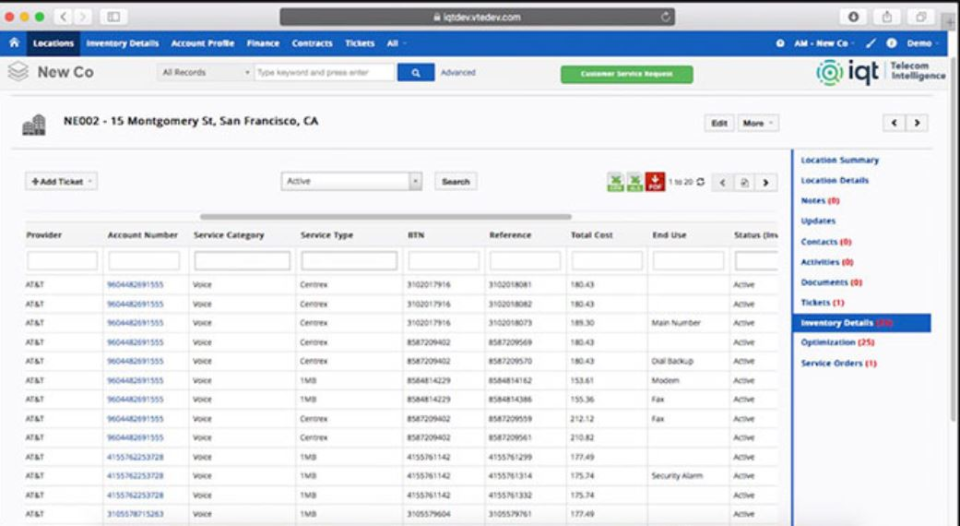This screenshot has width=960, height=526.
Task: Open the Inventory Details nav tab
Action: coord(122,43)
